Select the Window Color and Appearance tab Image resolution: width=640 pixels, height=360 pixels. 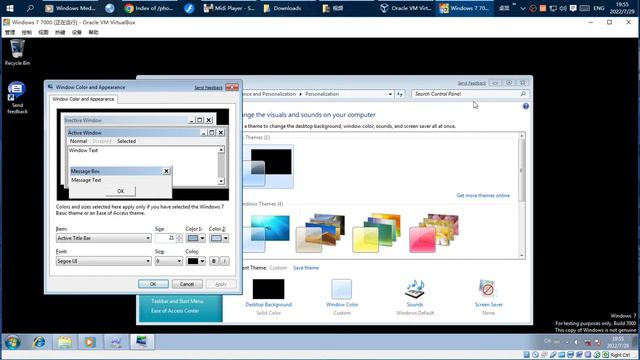(83, 99)
